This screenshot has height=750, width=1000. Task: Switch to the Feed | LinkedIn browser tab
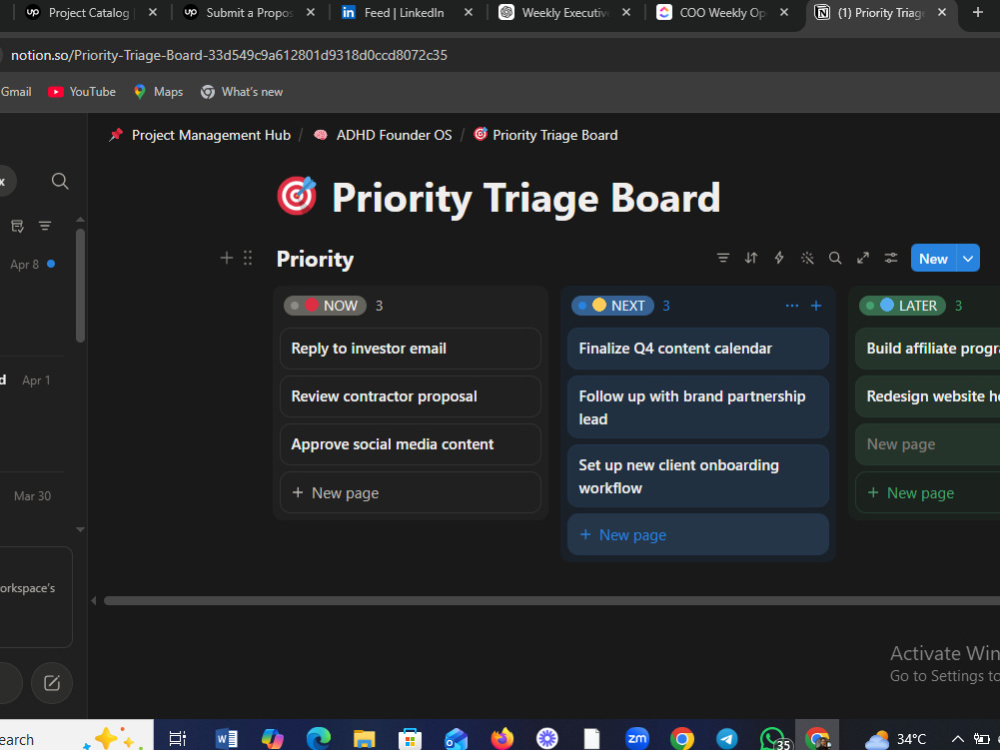[x=404, y=13]
